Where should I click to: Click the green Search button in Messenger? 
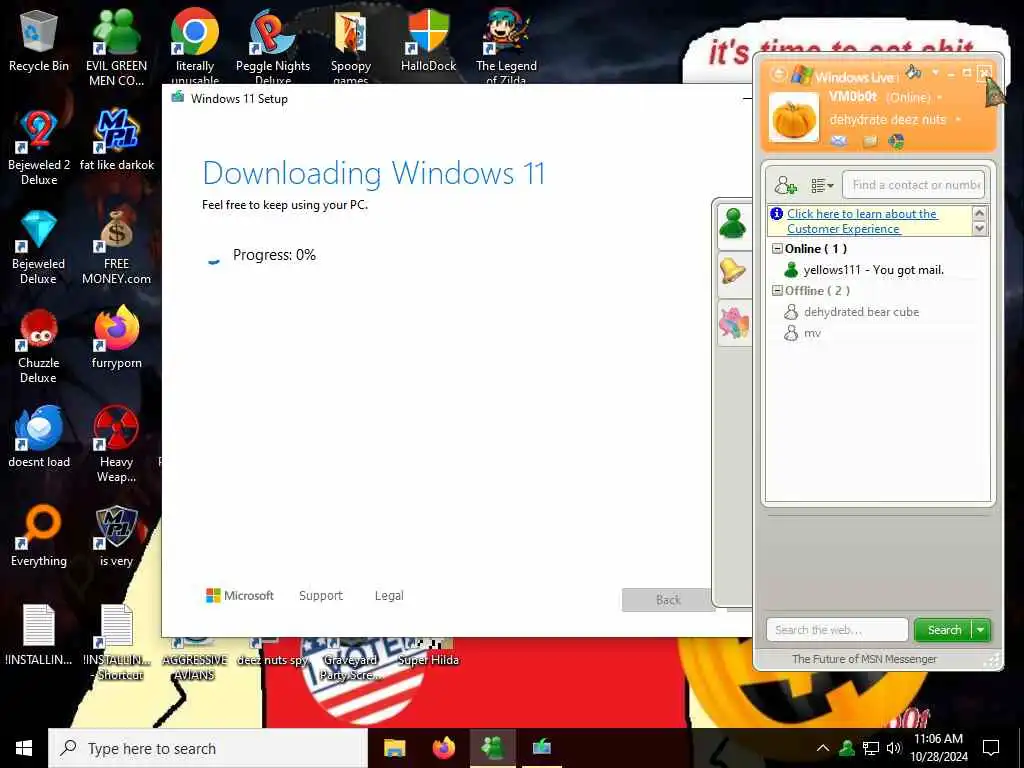click(944, 630)
